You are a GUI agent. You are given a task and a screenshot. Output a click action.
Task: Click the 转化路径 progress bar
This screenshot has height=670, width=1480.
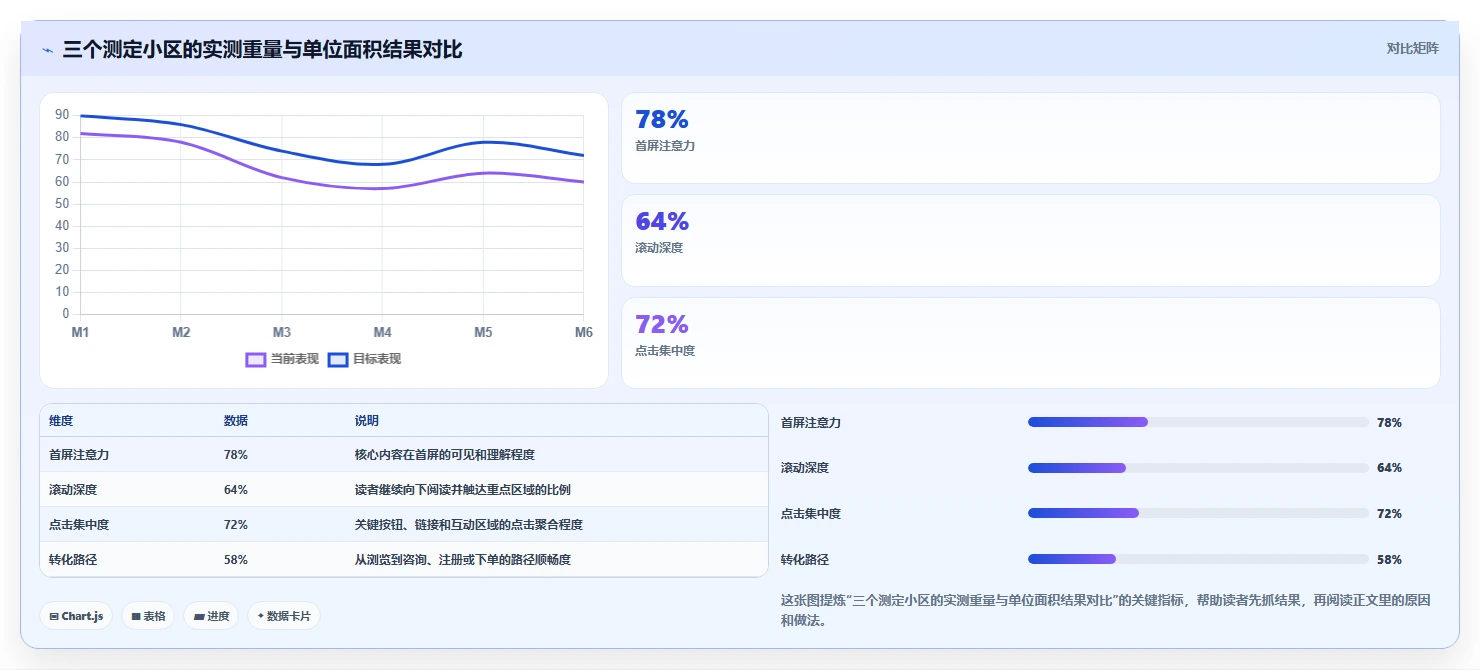[1198, 559]
